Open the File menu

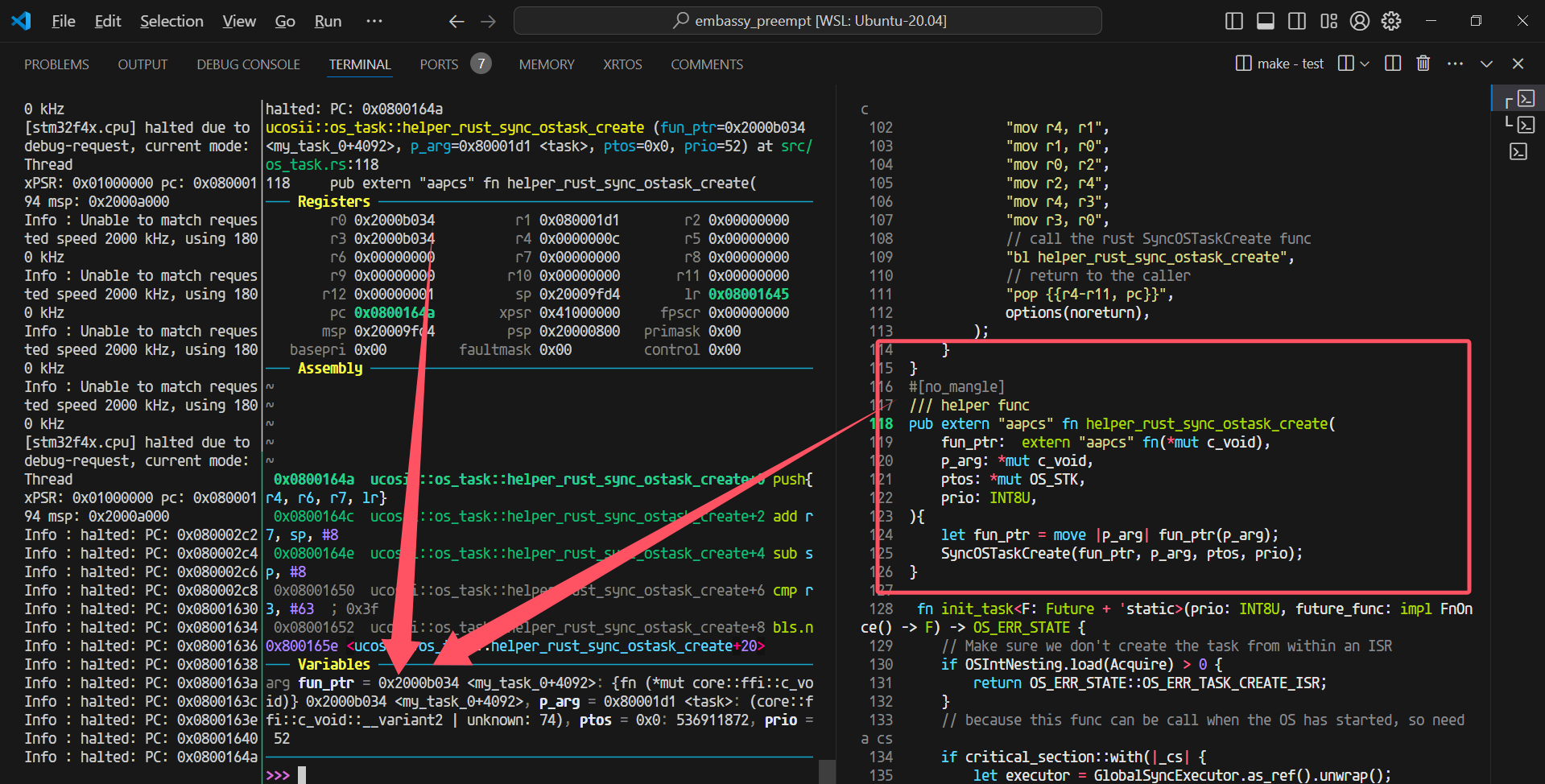64,21
